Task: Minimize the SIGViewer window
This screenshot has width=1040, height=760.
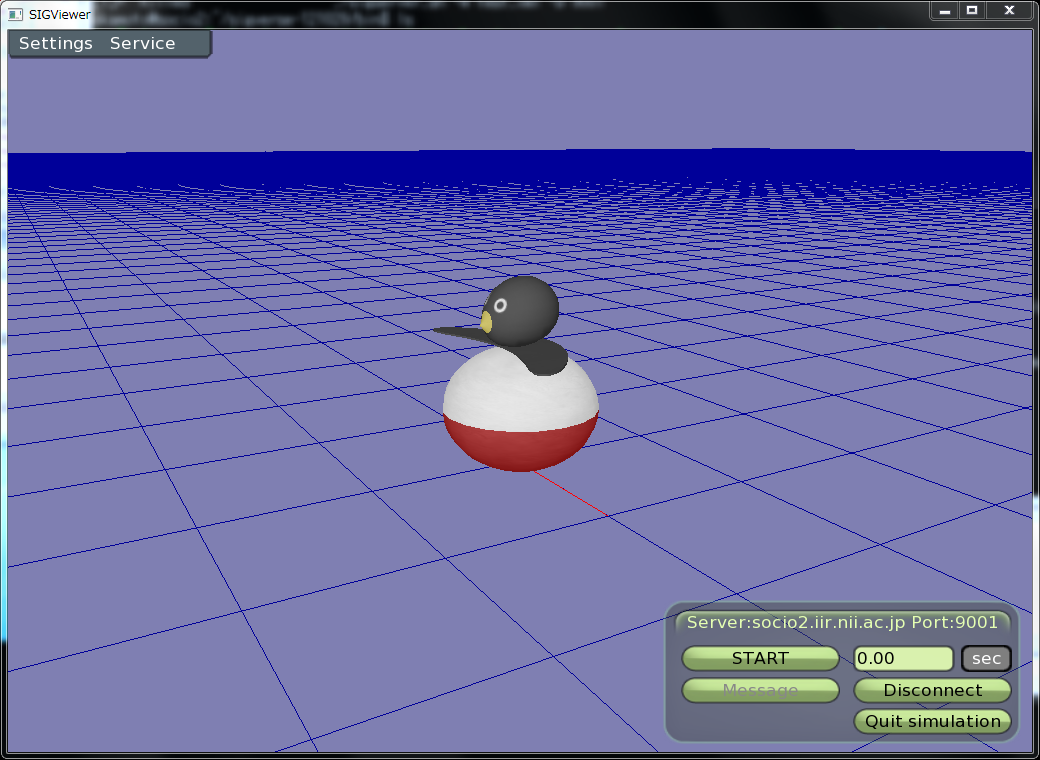Action: click(x=945, y=10)
